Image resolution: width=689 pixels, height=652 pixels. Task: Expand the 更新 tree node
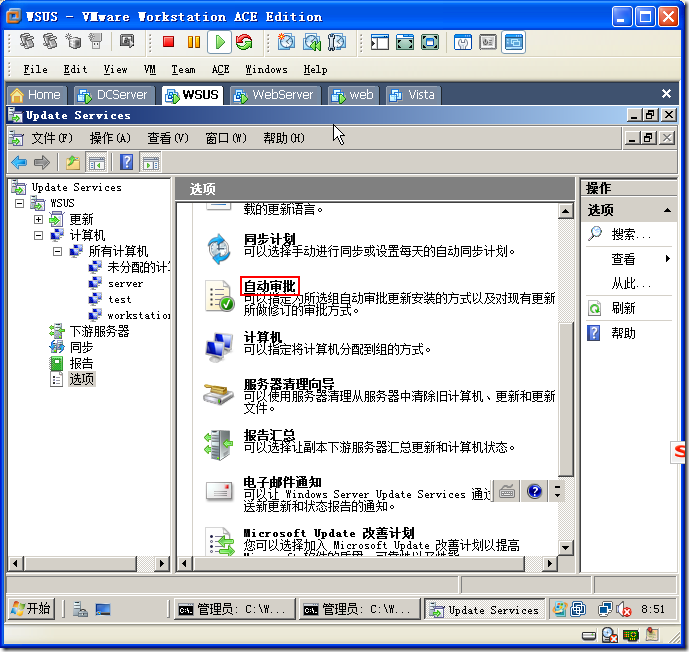38,219
